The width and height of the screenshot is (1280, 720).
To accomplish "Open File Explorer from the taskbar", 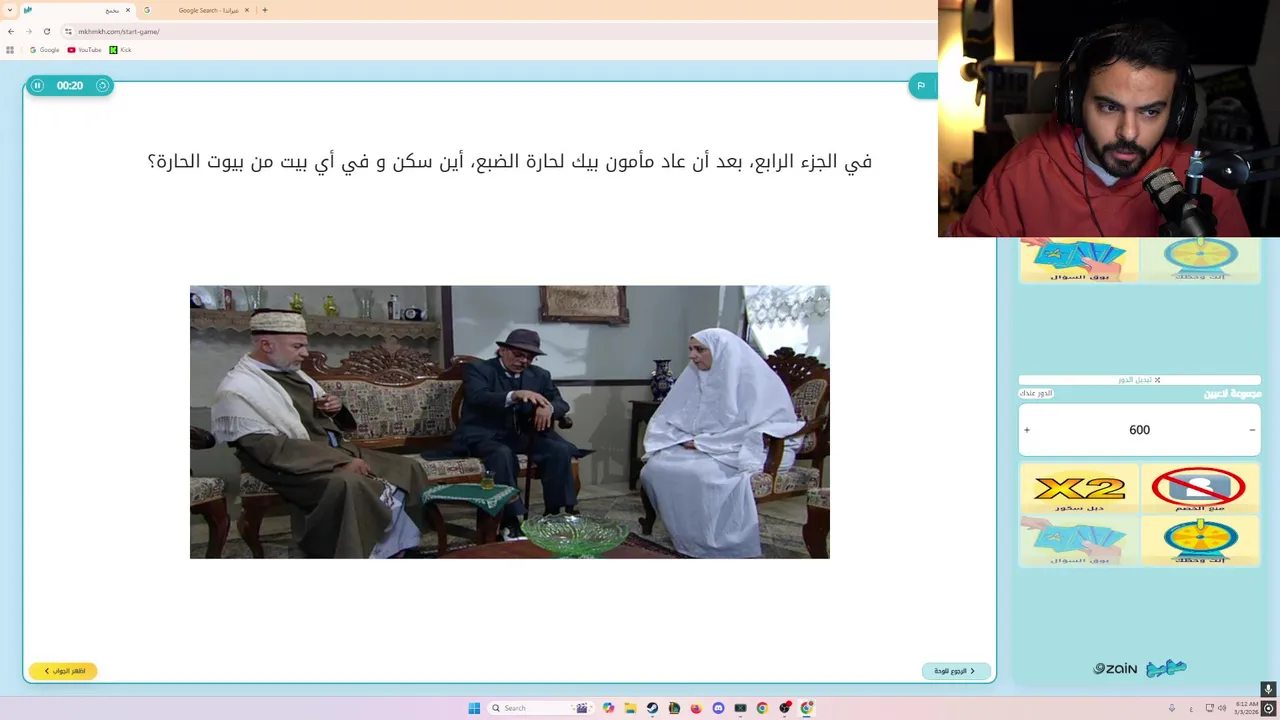I will (630, 708).
